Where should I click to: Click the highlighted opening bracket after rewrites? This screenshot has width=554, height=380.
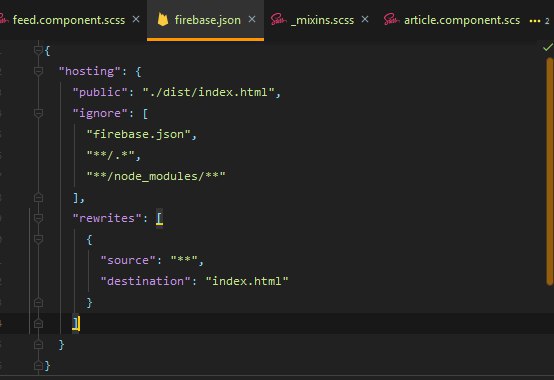159,219
